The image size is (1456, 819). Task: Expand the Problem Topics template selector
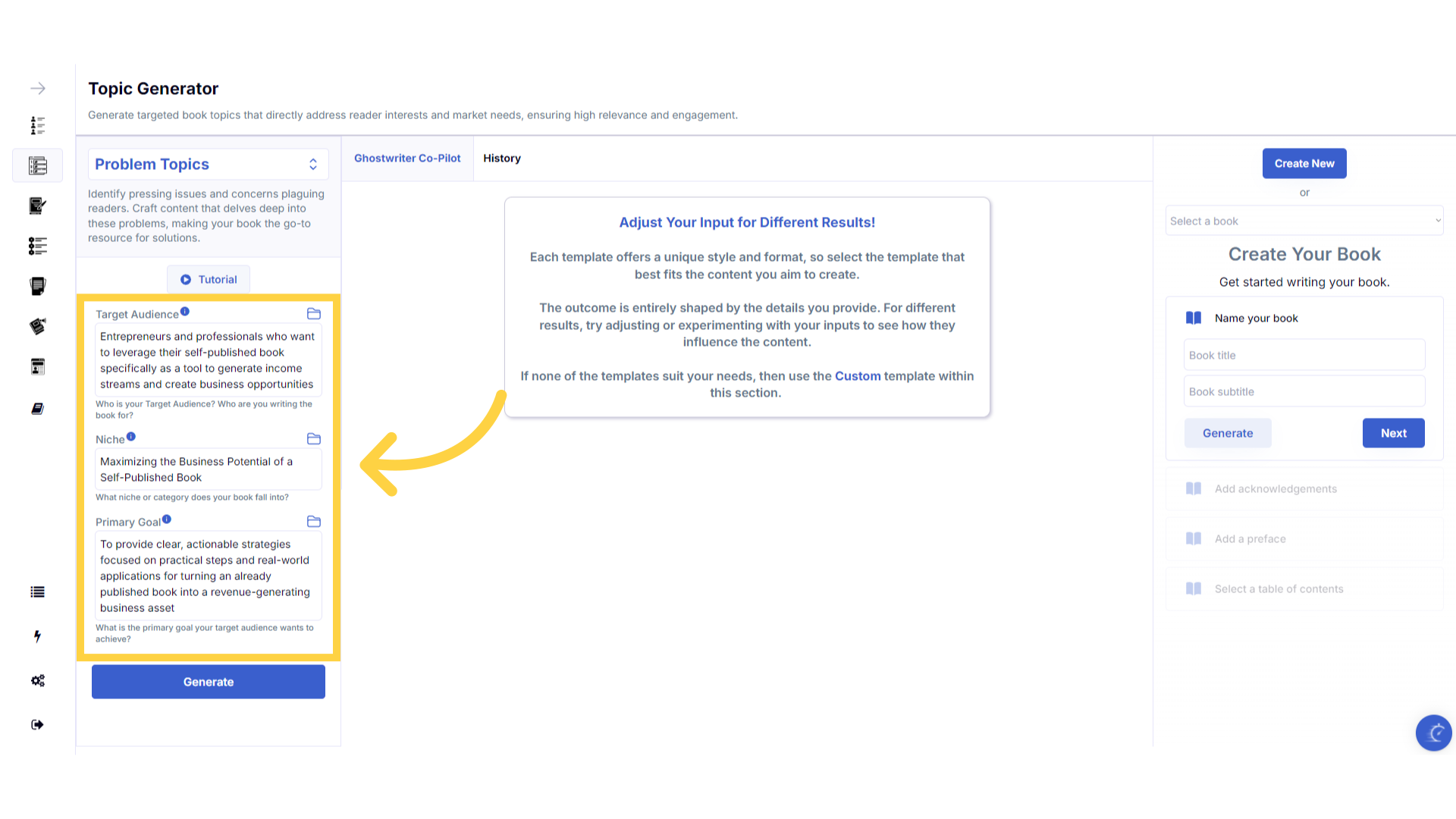209,165
